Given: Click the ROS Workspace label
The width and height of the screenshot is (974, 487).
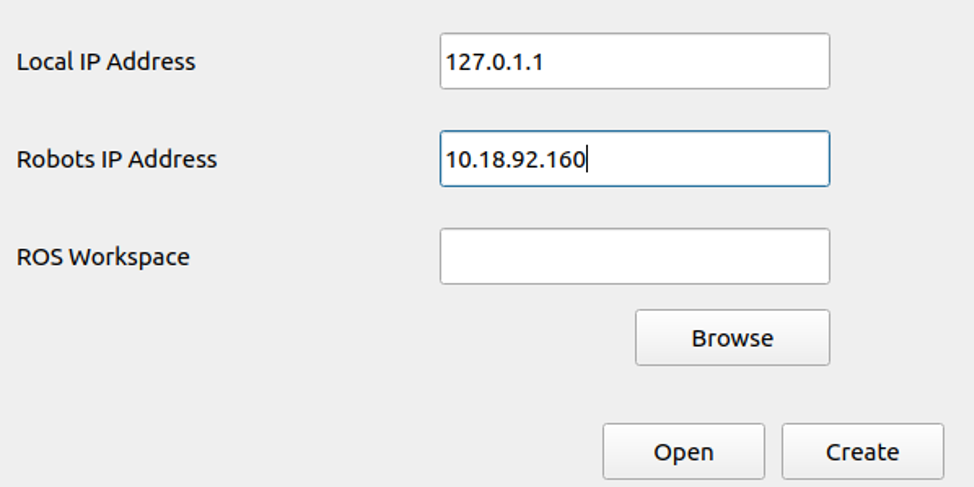Looking at the screenshot, I should 103,257.
